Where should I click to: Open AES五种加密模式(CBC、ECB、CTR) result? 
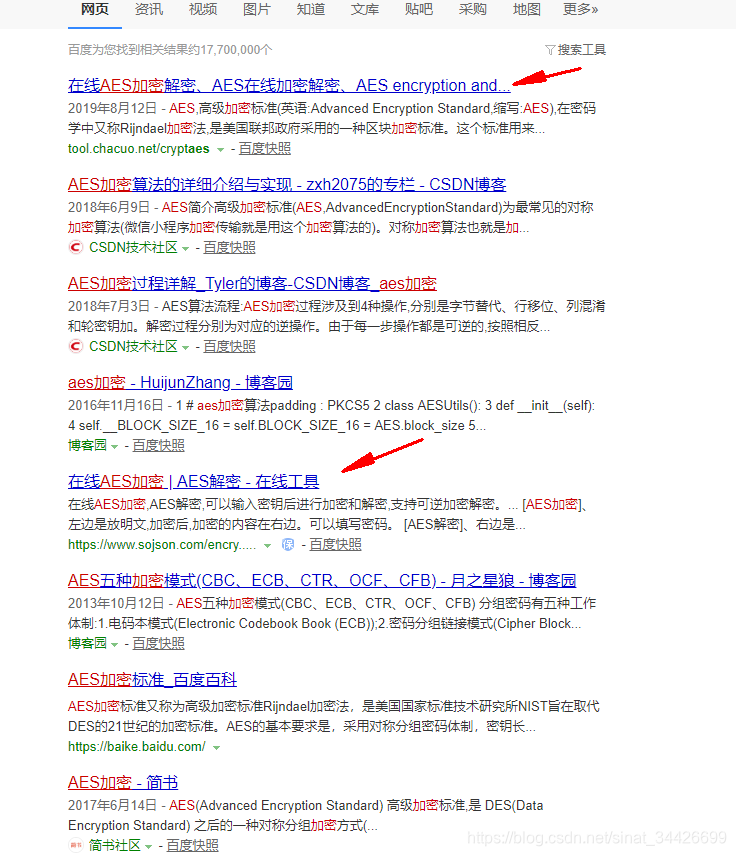click(x=322, y=580)
